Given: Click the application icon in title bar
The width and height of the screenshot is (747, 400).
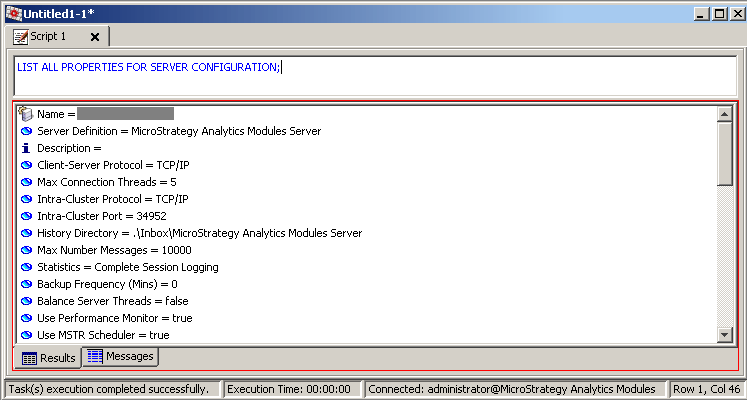Looking at the screenshot, I should [11, 11].
